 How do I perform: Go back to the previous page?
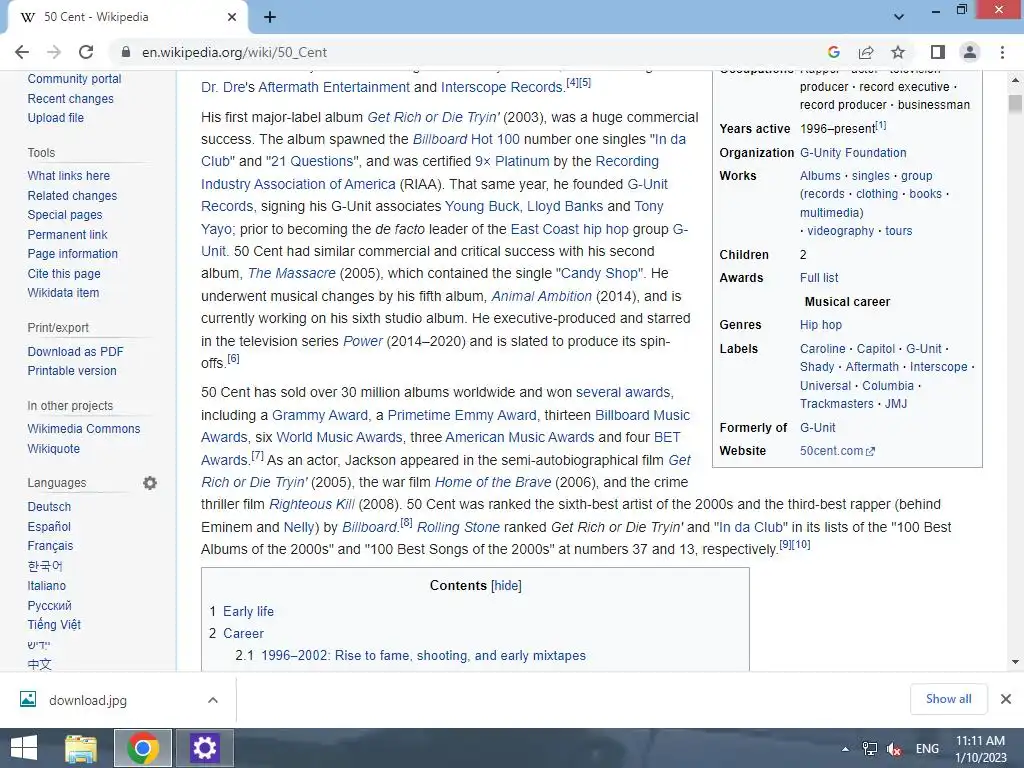[x=22, y=52]
